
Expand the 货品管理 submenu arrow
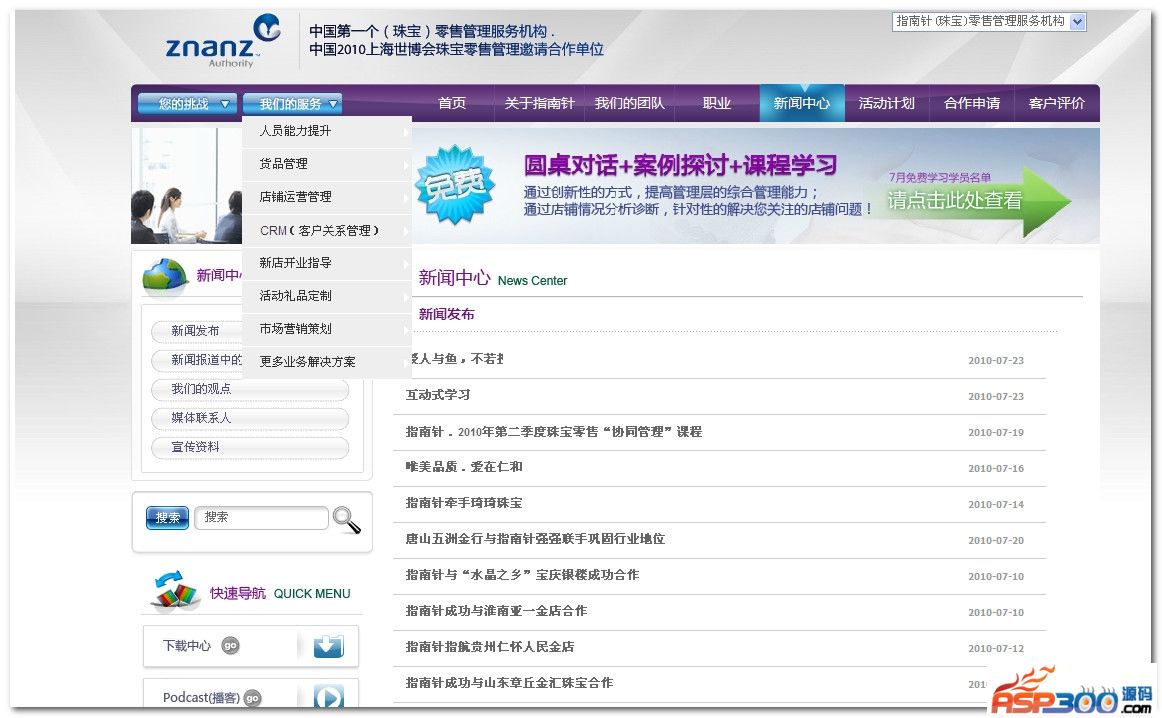pyautogui.click(x=405, y=164)
